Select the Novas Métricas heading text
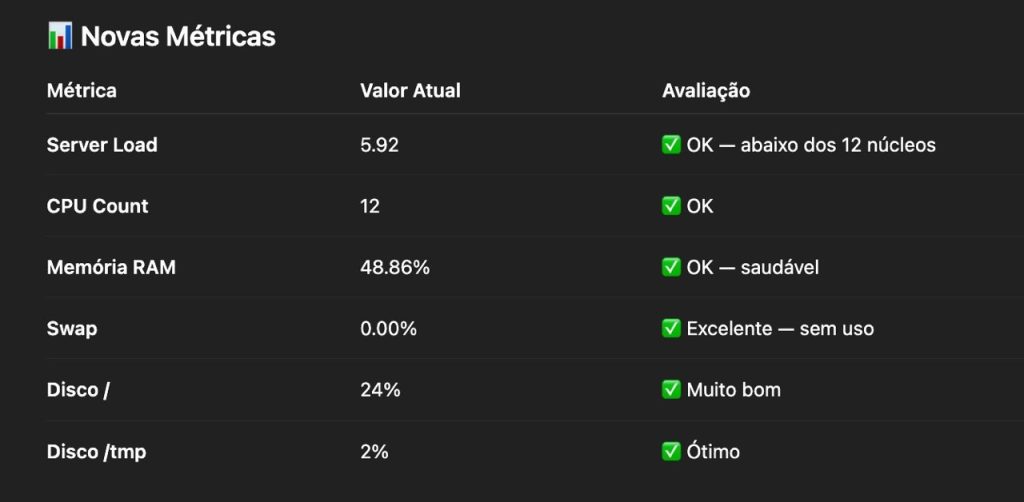Screen dimensions: 1024x502 point(178,37)
